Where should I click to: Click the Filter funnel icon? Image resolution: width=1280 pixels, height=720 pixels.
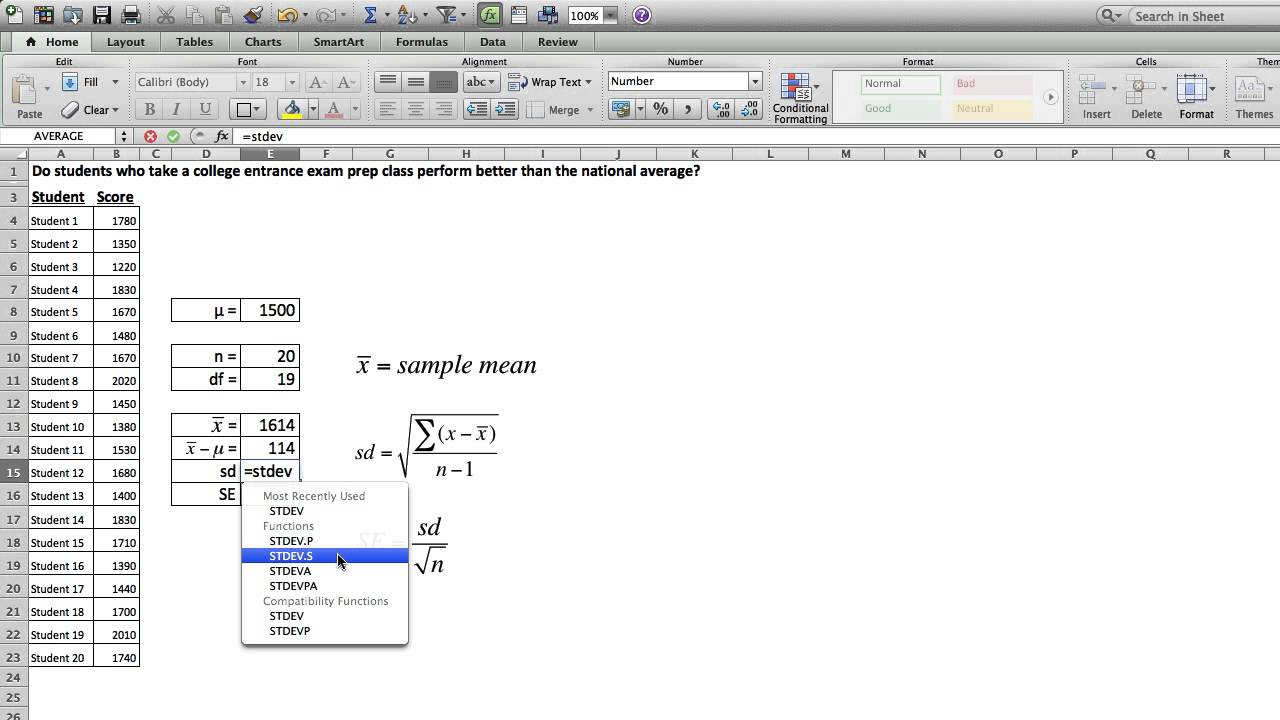[446, 15]
